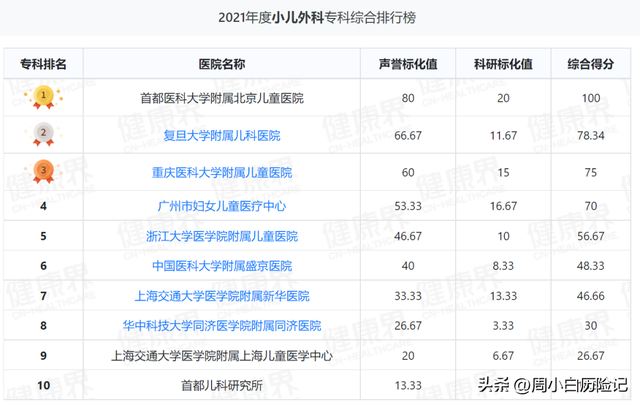Click reputation value 60 in Chongqing row
This screenshot has width=640, height=405.
pos(408,173)
